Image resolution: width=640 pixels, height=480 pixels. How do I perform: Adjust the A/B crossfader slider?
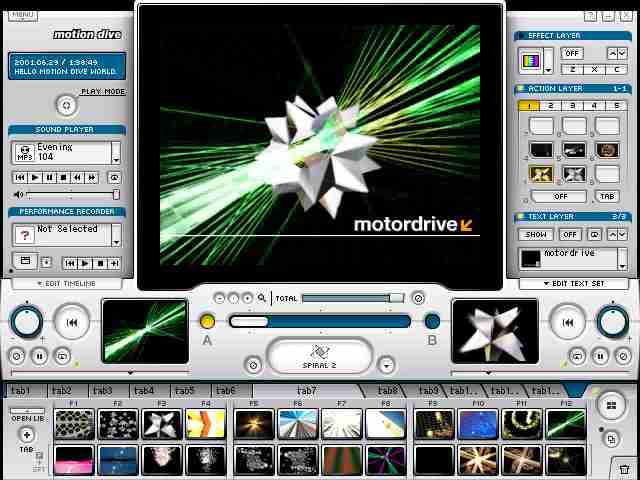pos(320,321)
